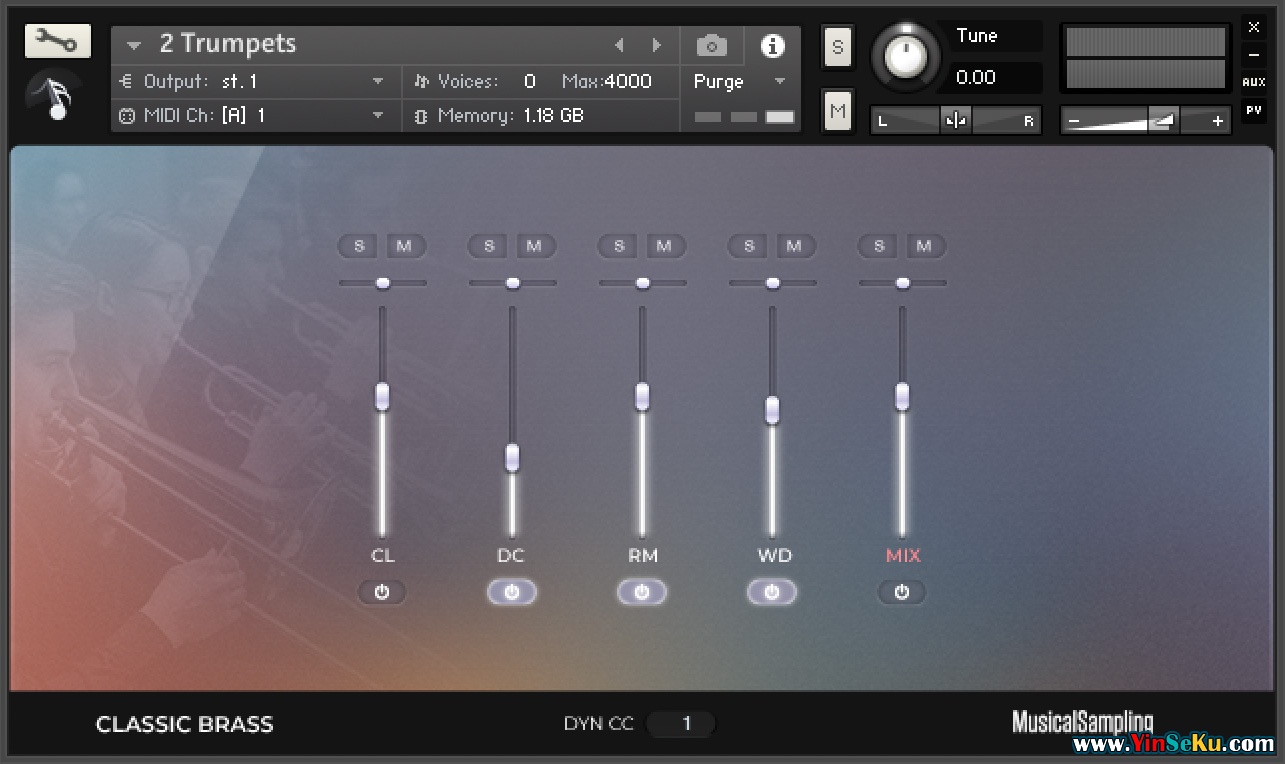The height and width of the screenshot is (764, 1285).
Task: Toggle the AUX sends panel
Action: pyautogui.click(x=1253, y=82)
